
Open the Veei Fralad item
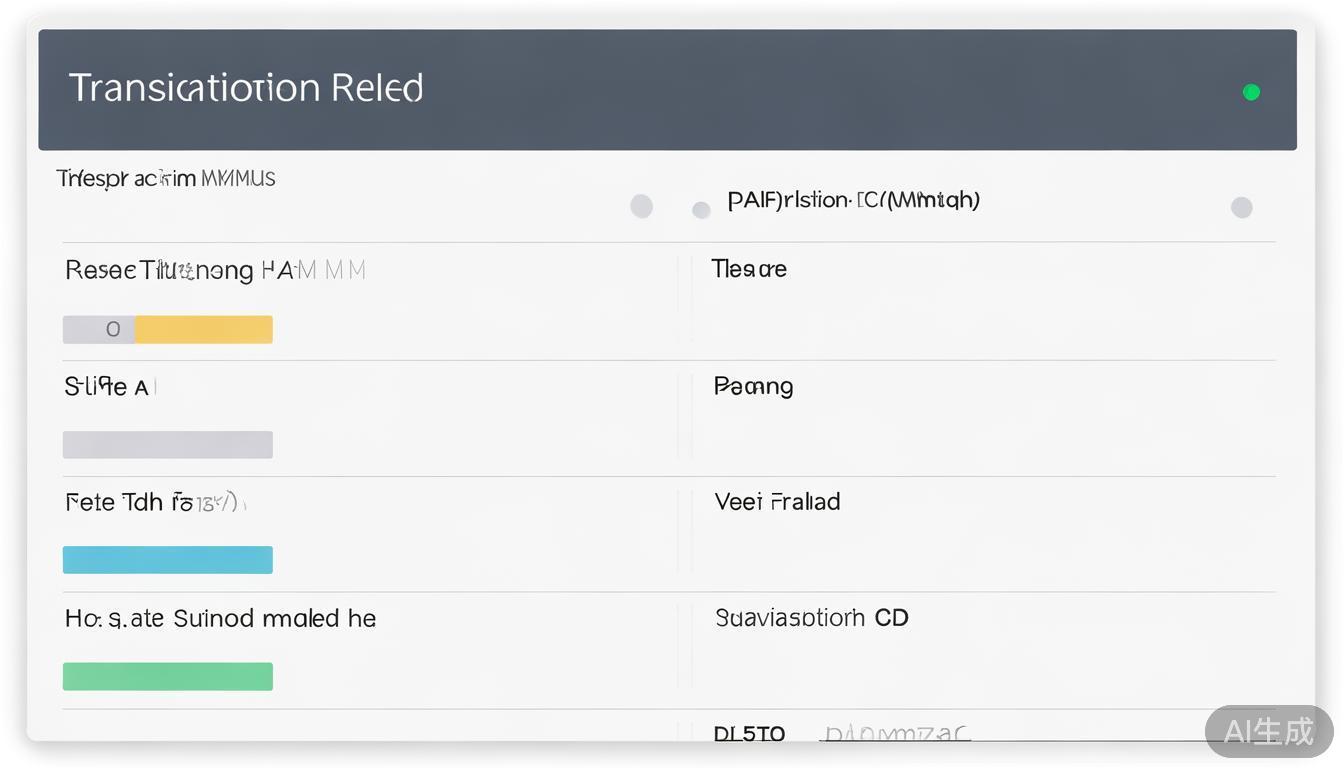tap(777, 502)
